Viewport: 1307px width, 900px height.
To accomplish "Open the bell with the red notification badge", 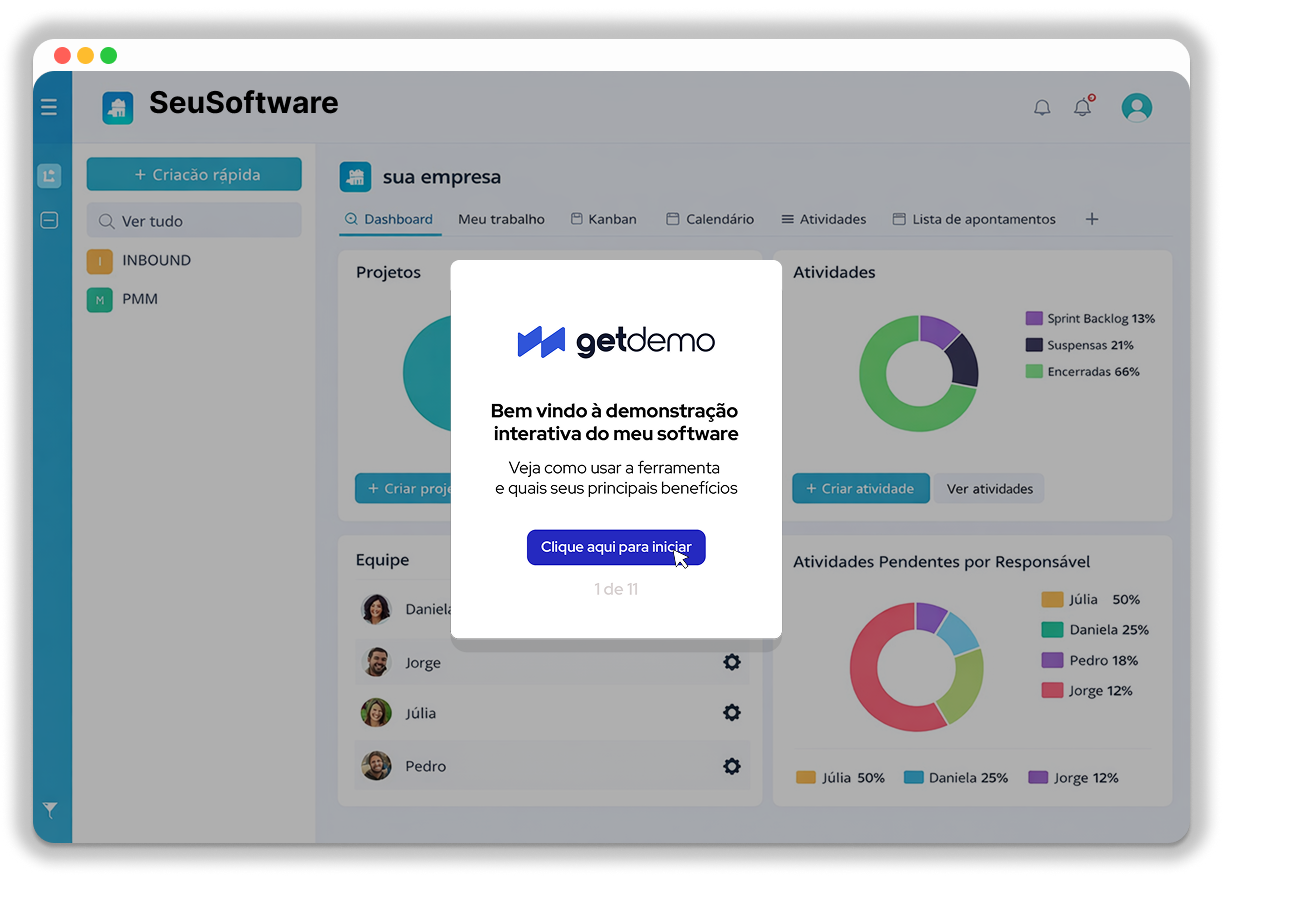I will pos(1083,106).
